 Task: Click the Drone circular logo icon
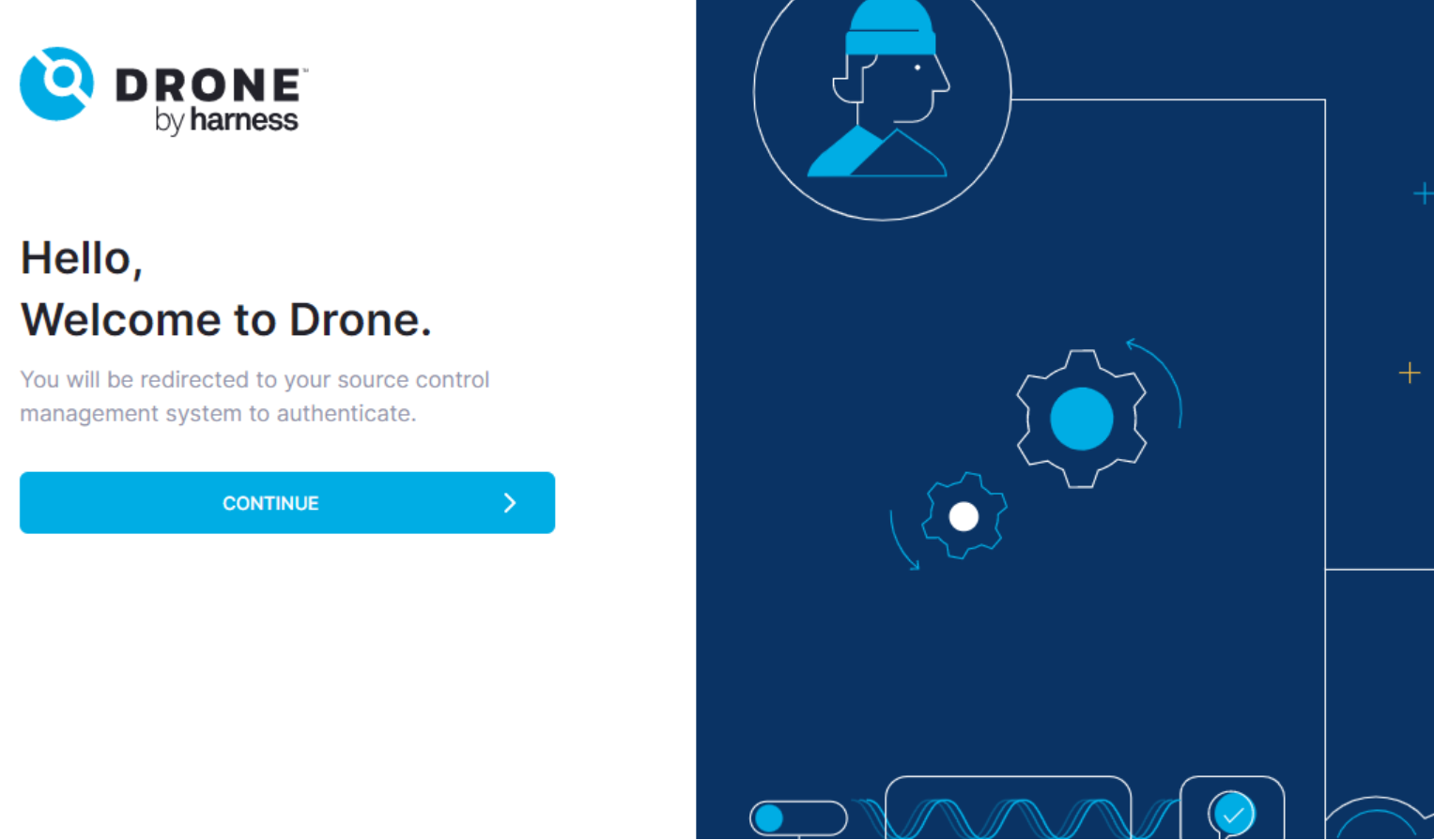coord(56,84)
